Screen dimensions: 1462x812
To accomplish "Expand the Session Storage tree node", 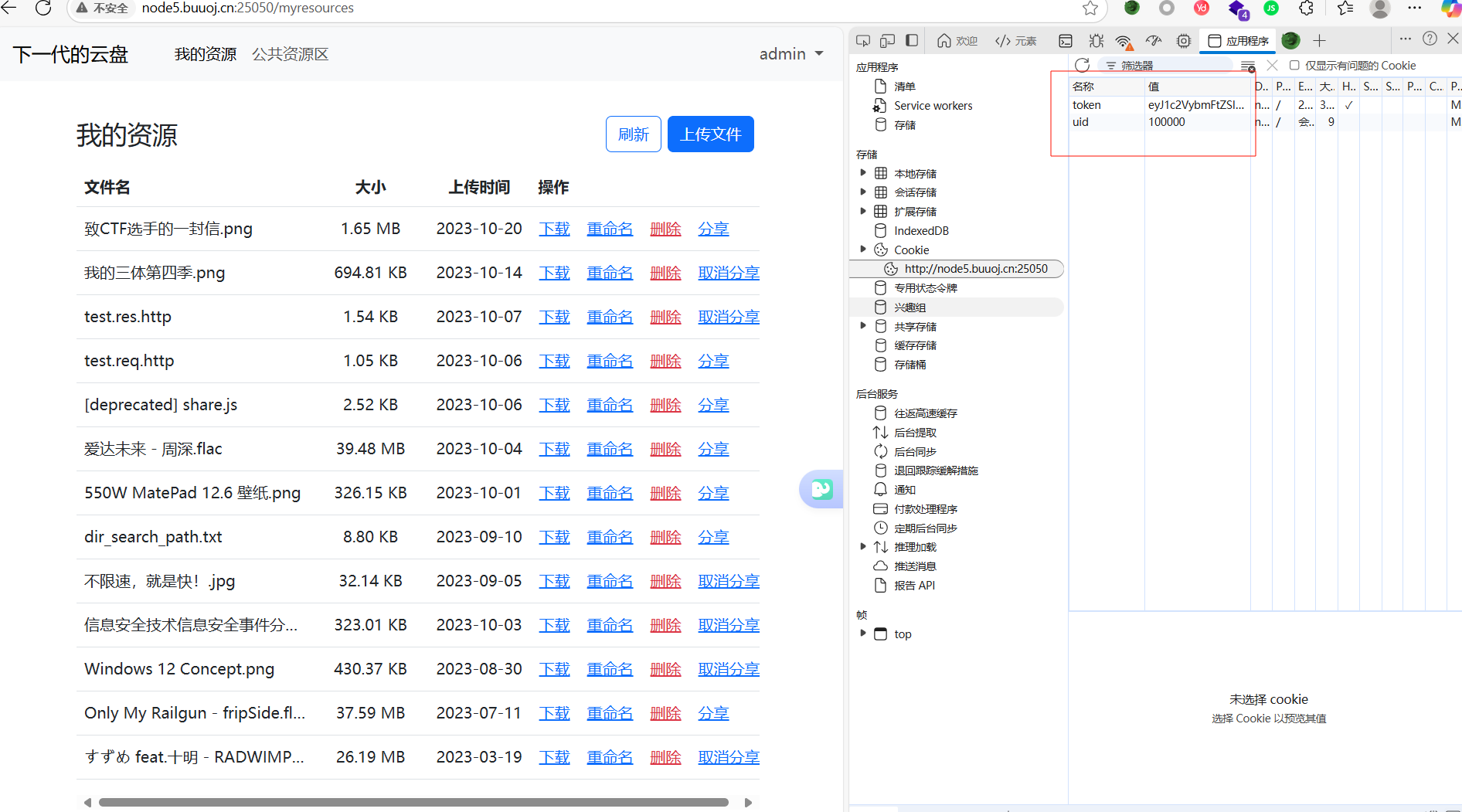I will (863, 192).
